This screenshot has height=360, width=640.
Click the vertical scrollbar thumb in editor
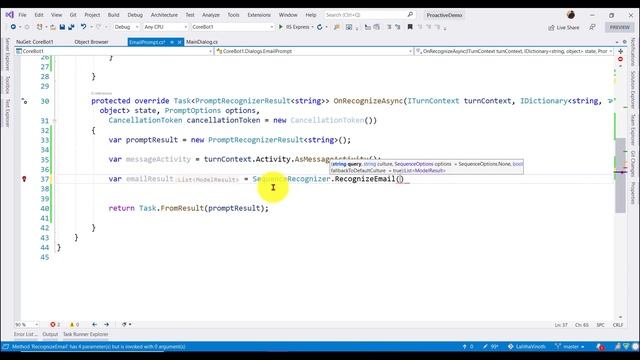(620, 176)
